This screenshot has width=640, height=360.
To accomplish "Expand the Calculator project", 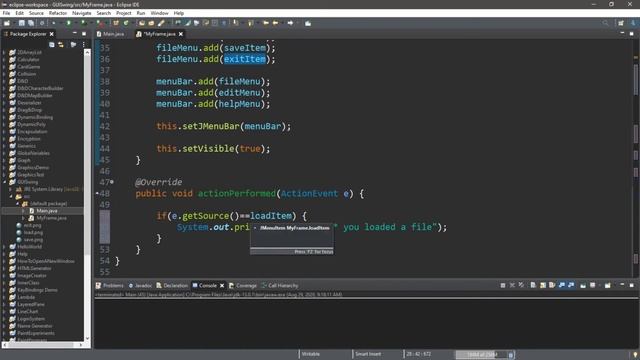I will click(4, 60).
